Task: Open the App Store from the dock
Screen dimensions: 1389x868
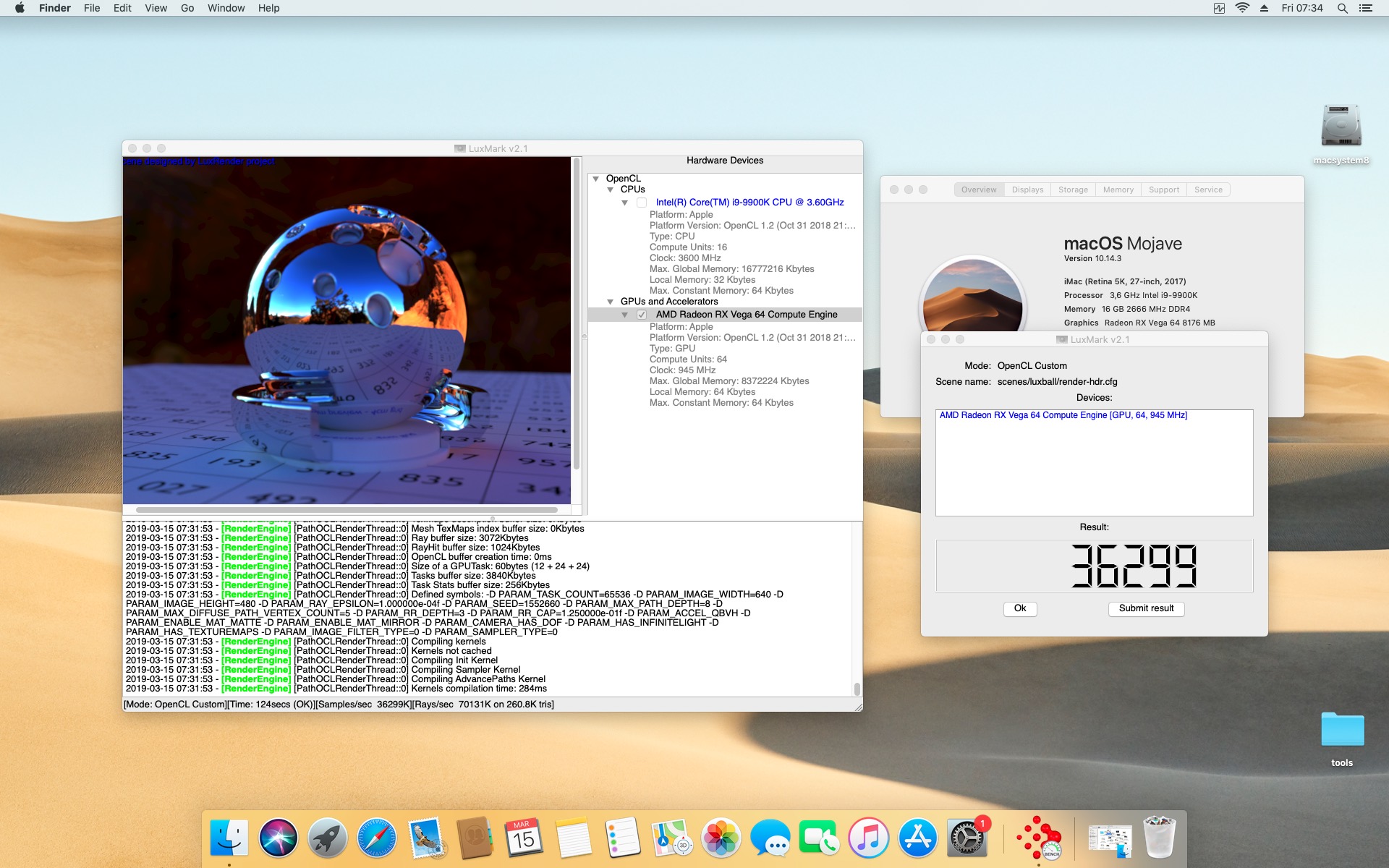Action: [x=917, y=838]
